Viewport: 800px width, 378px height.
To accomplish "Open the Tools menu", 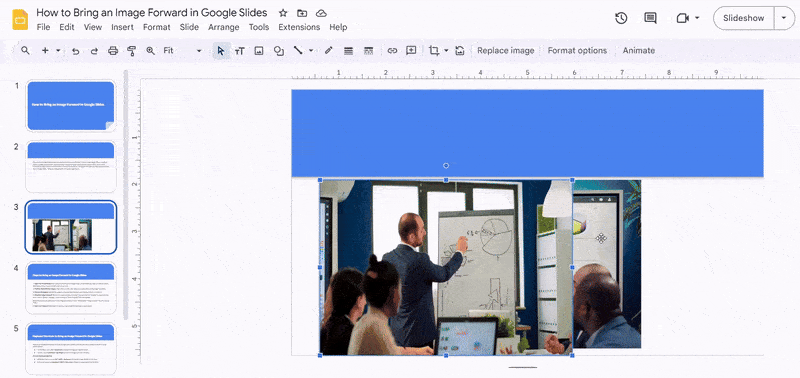I will coord(259,27).
